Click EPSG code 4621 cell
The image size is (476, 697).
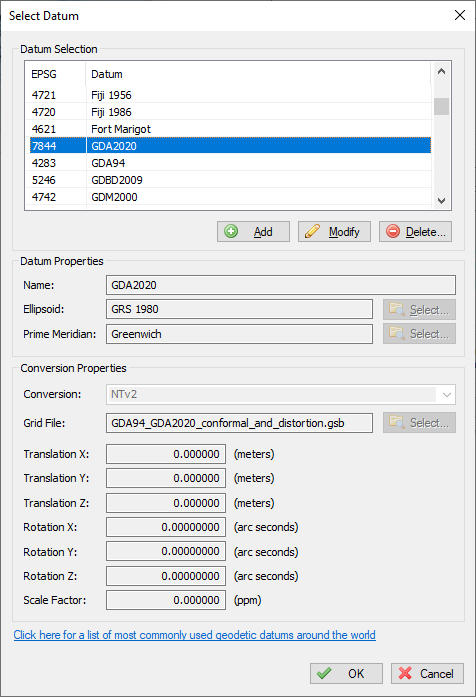(x=57, y=129)
